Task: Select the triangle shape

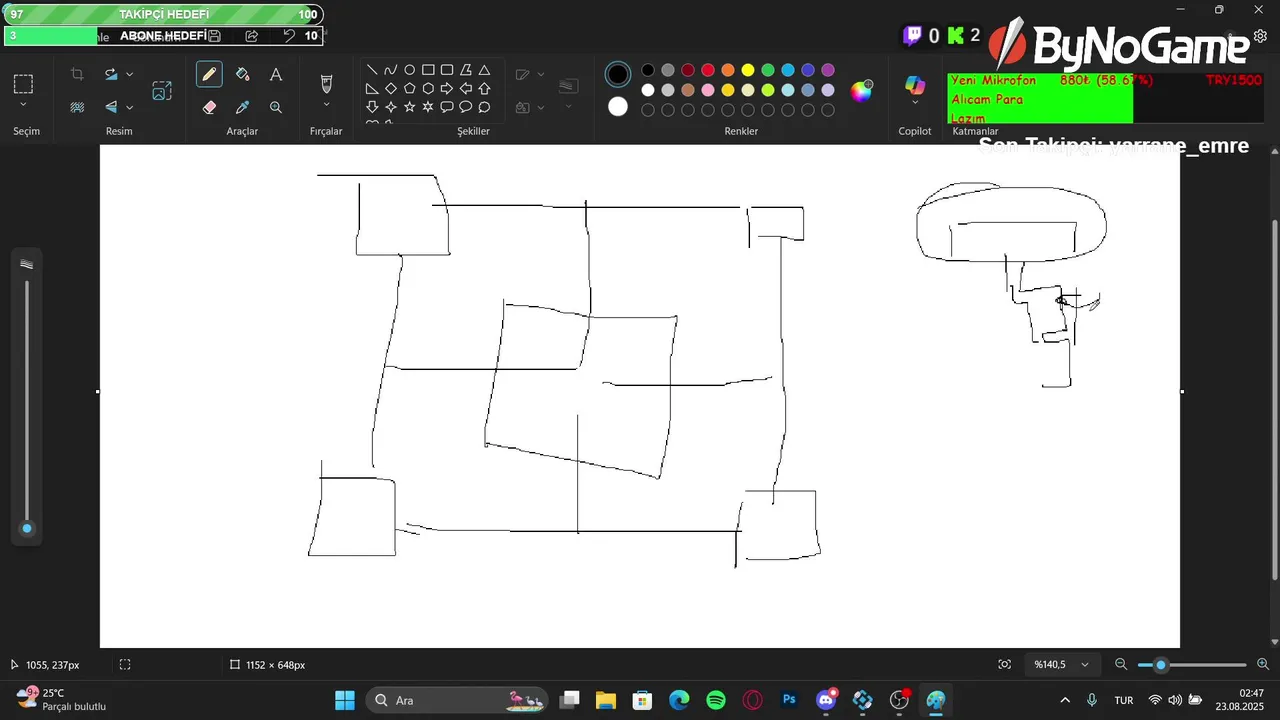Action: 484,70
